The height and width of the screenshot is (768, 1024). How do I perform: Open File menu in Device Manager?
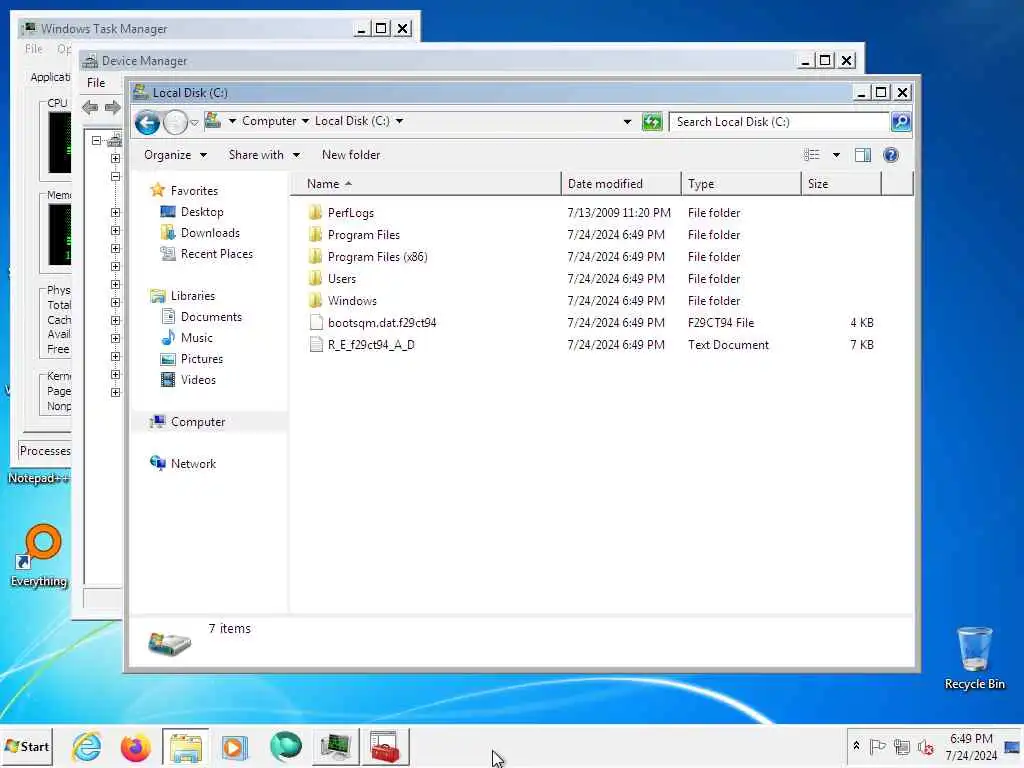96,83
